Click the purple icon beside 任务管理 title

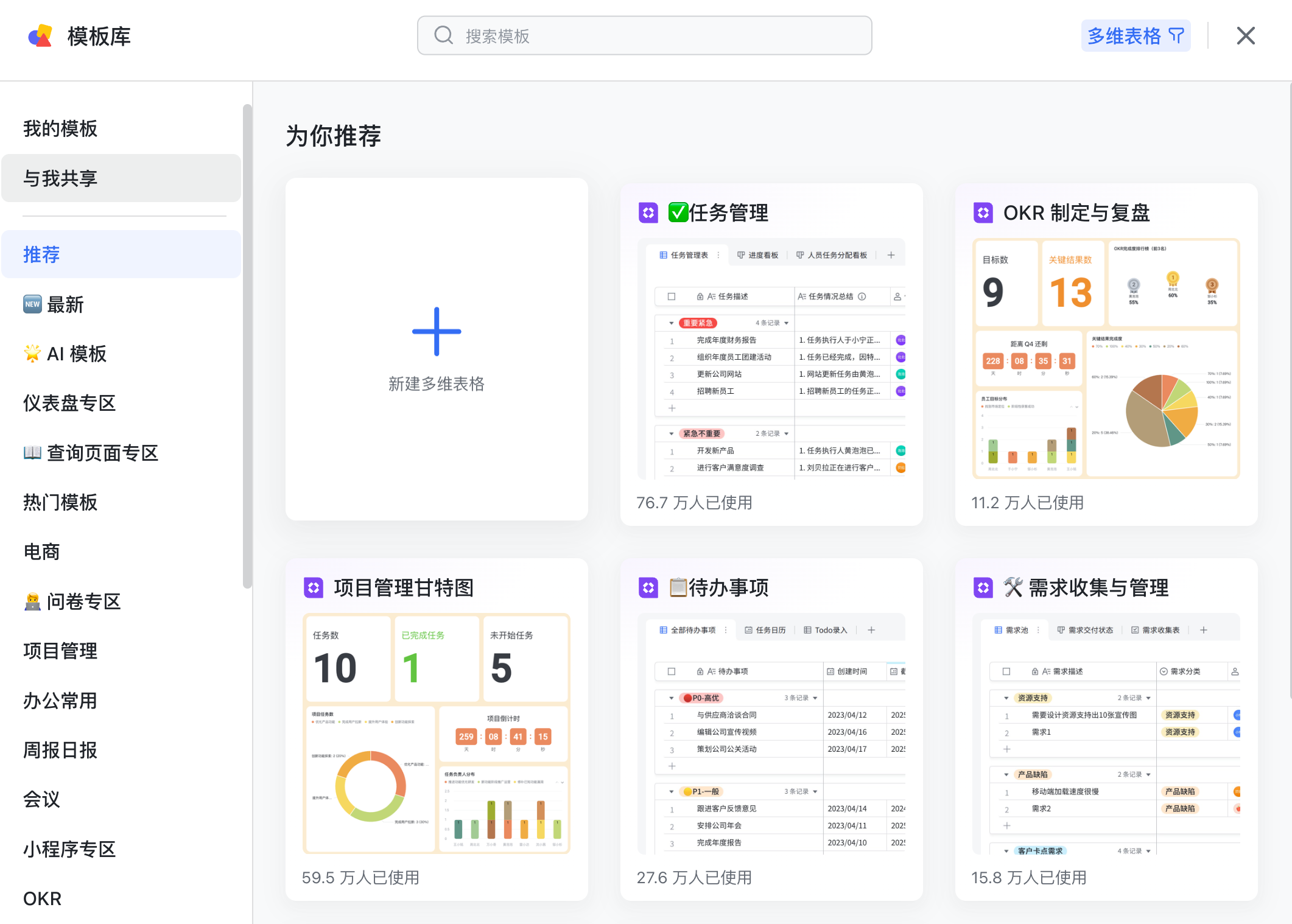(648, 212)
